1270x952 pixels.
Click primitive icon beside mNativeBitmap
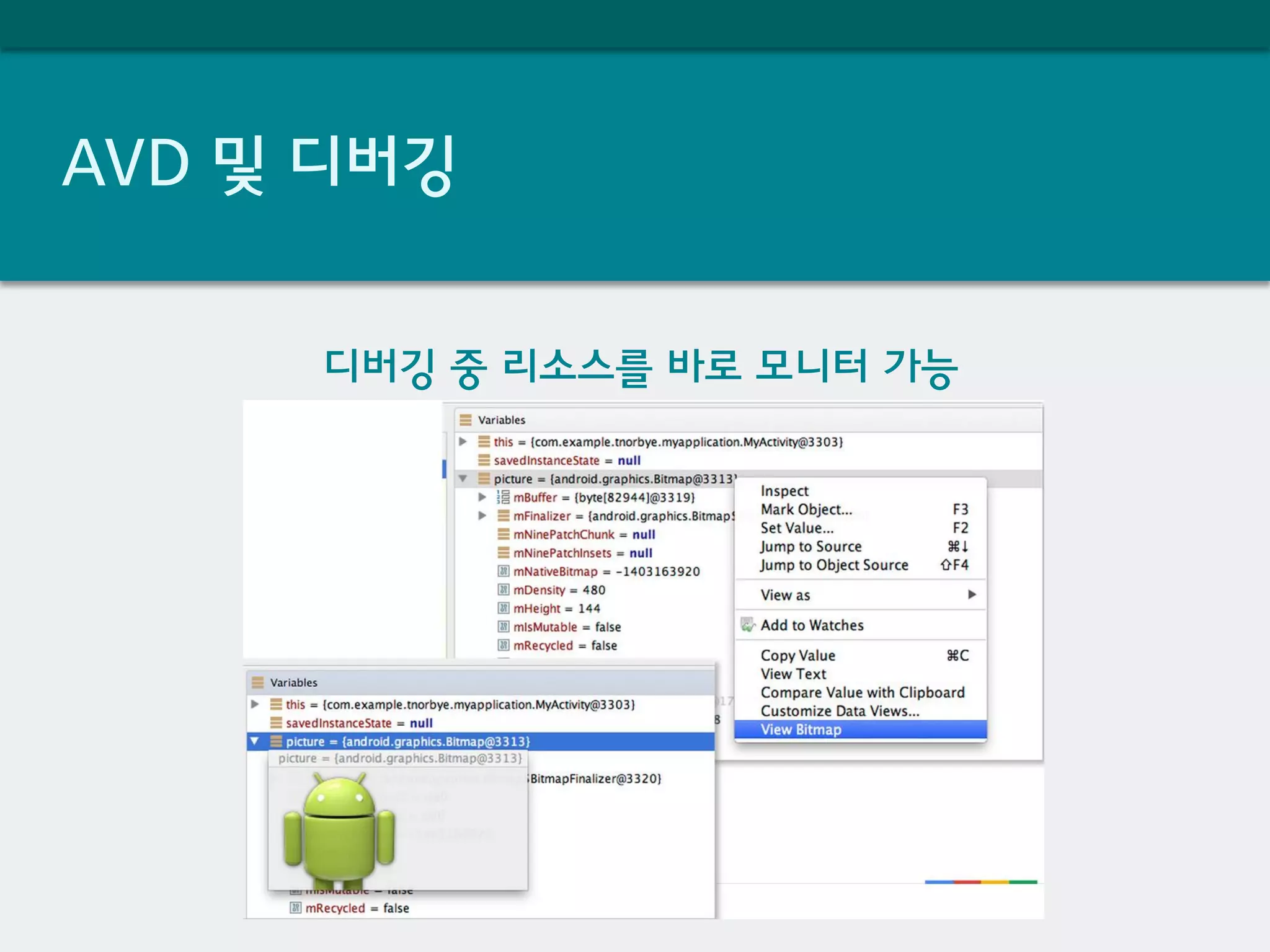(x=504, y=571)
